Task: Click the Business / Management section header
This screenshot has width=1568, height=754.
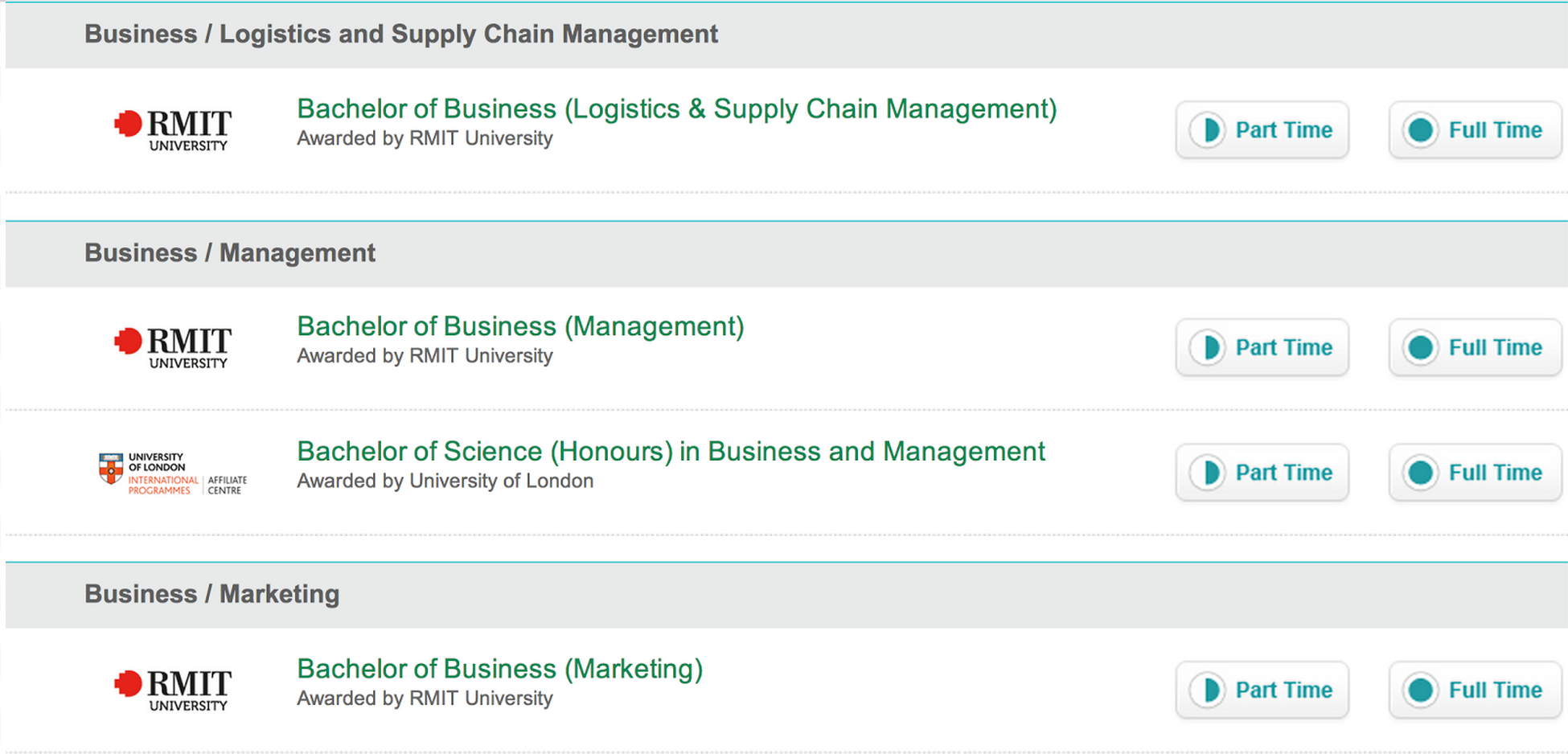Action: (230, 253)
